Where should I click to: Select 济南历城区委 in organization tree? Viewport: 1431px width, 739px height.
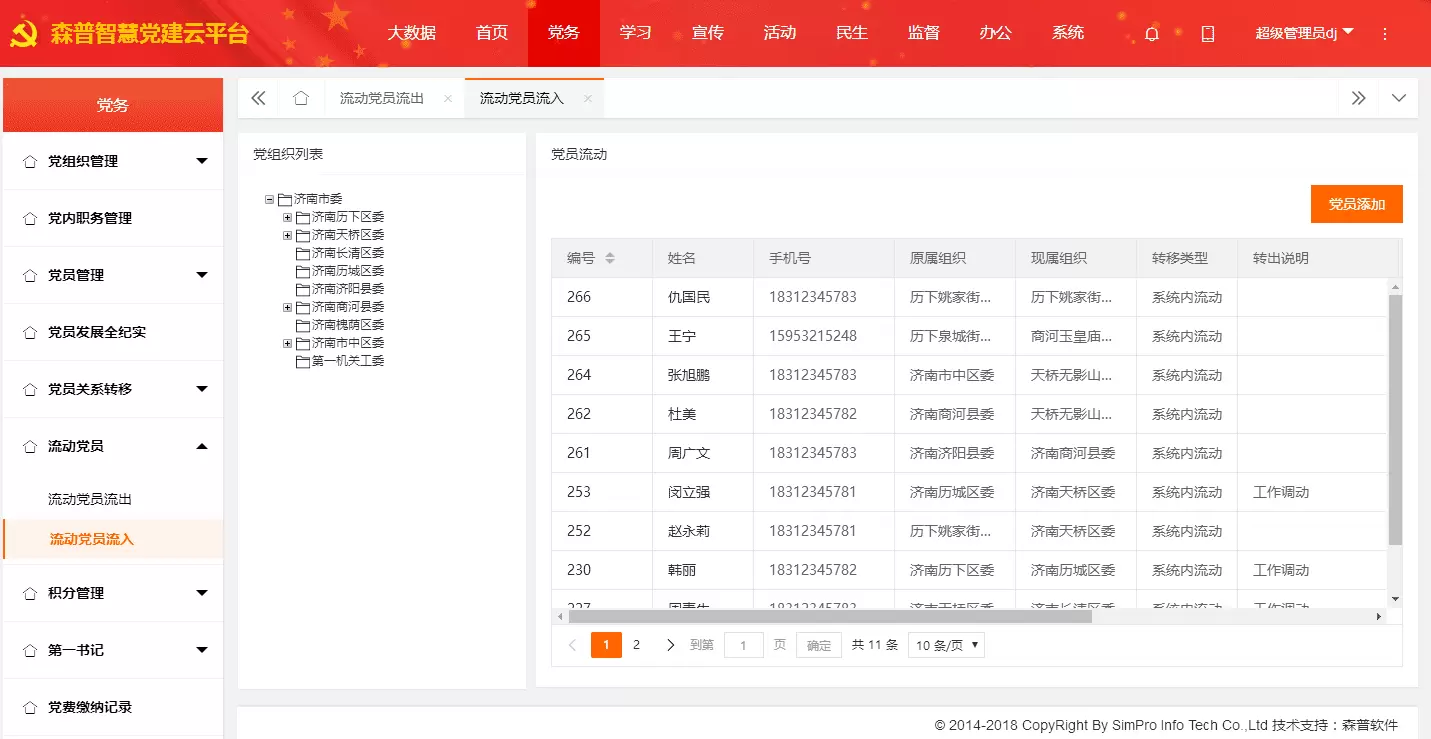(348, 271)
